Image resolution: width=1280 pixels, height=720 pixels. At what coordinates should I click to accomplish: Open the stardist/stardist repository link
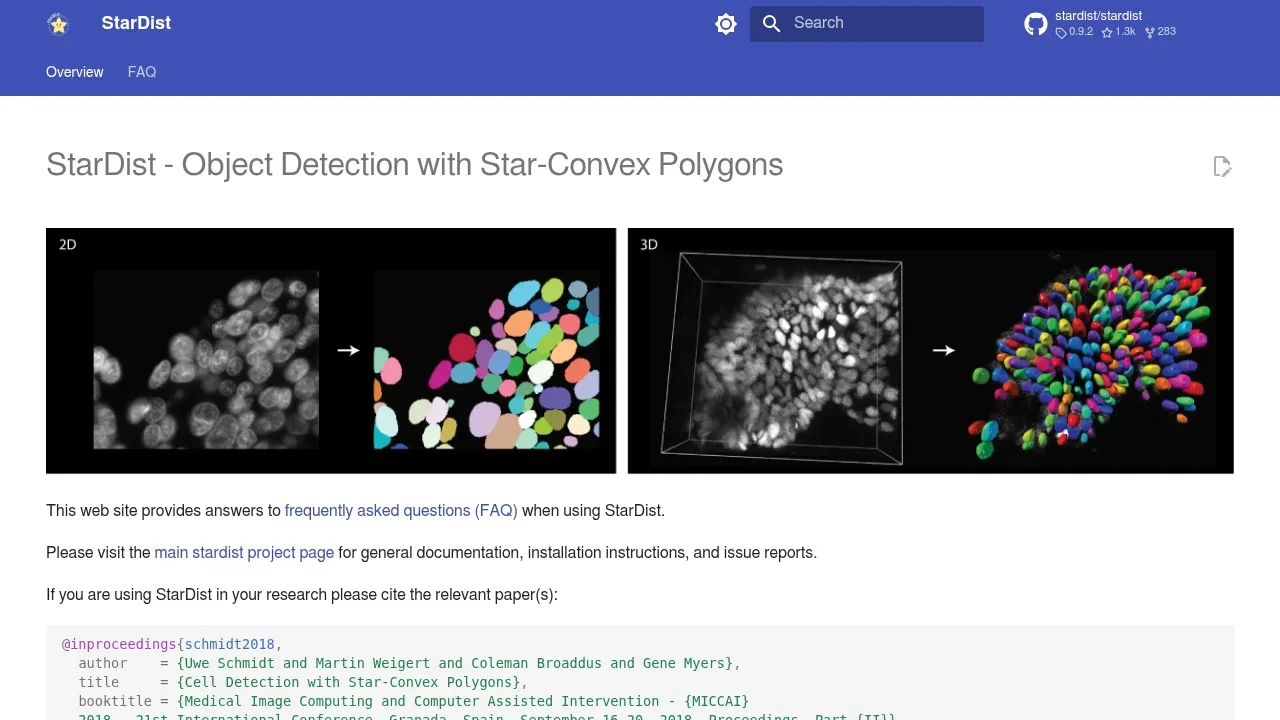[1098, 16]
